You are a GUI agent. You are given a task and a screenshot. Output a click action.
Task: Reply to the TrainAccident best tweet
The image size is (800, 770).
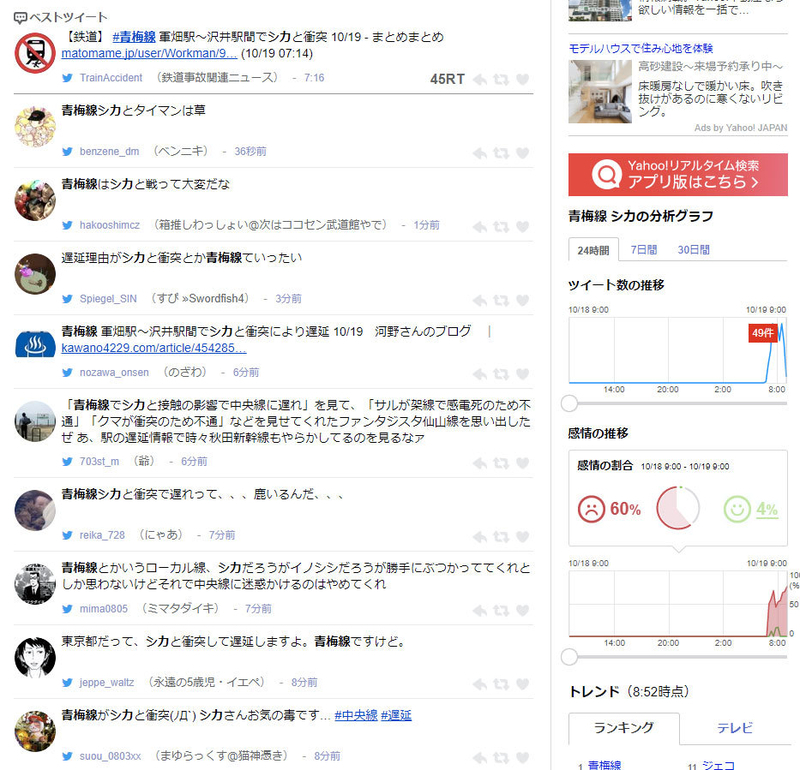click(480, 80)
